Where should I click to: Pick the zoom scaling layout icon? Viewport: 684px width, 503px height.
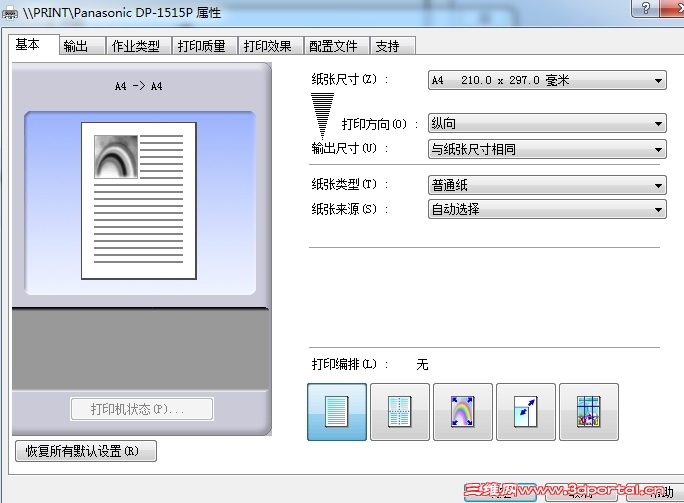point(526,412)
